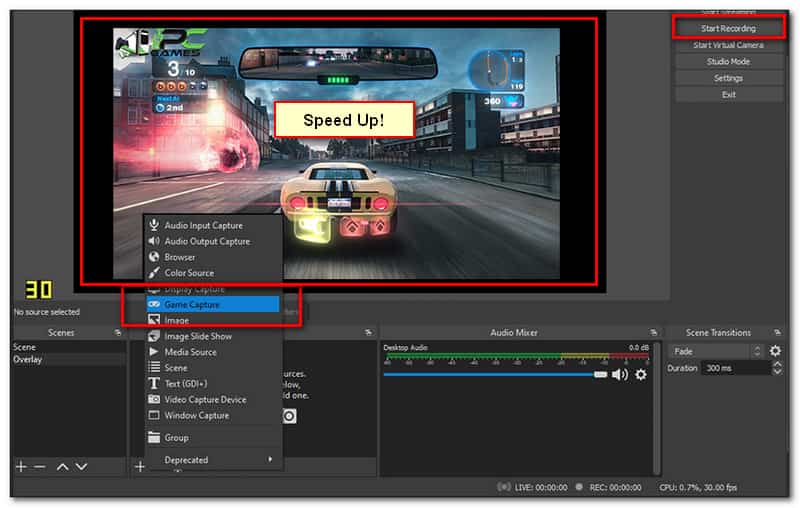Click the REC: 00:00:00 status

coord(615,487)
